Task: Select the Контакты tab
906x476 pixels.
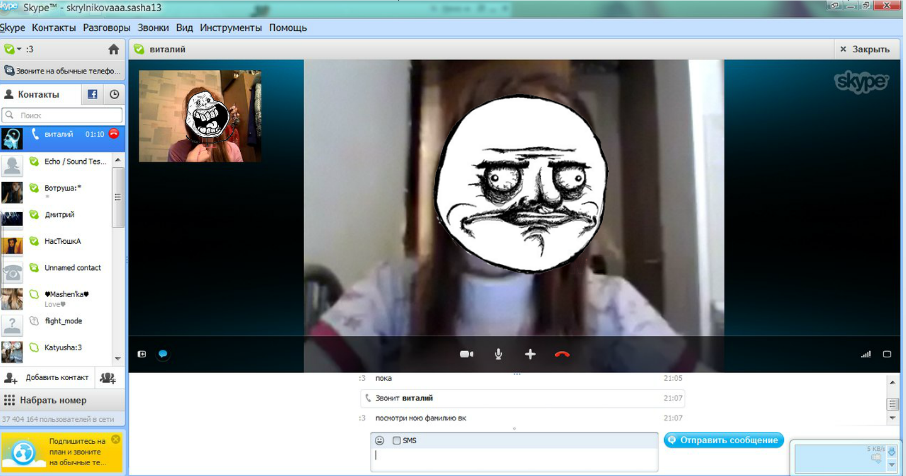Action: pos(38,94)
